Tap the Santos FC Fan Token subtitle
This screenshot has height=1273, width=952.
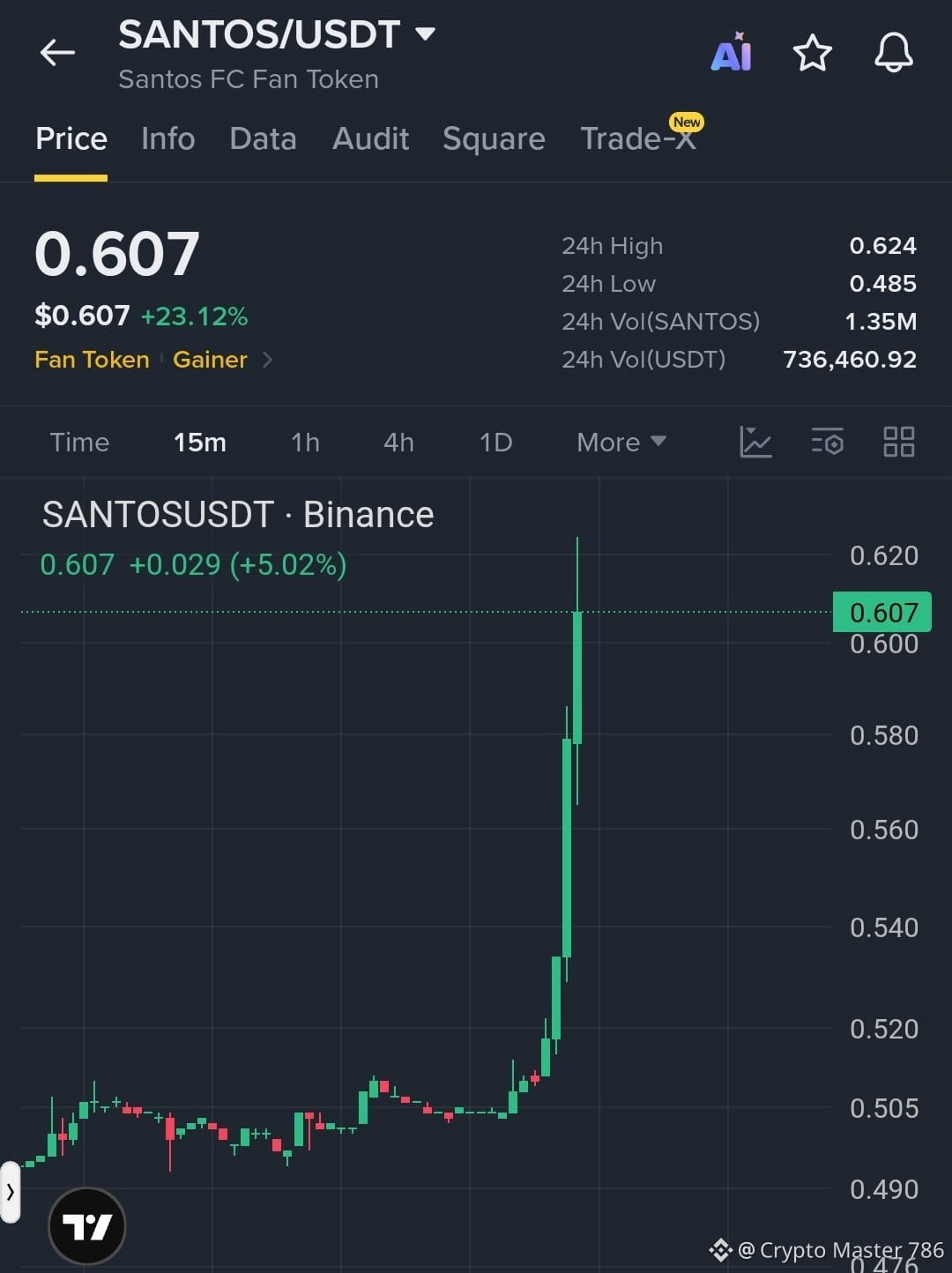[249, 79]
